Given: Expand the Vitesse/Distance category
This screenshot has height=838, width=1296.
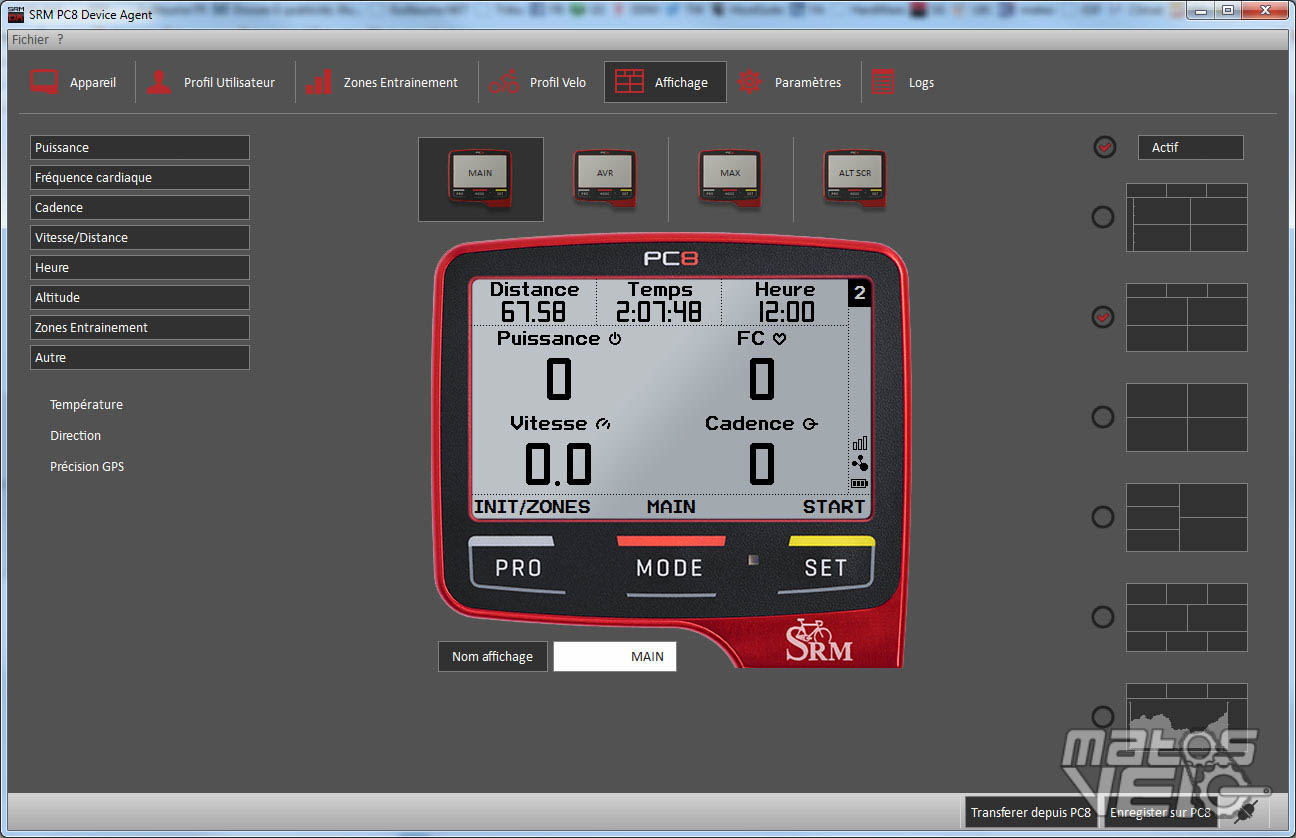Looking at the screenshot, I should [140, 237].
